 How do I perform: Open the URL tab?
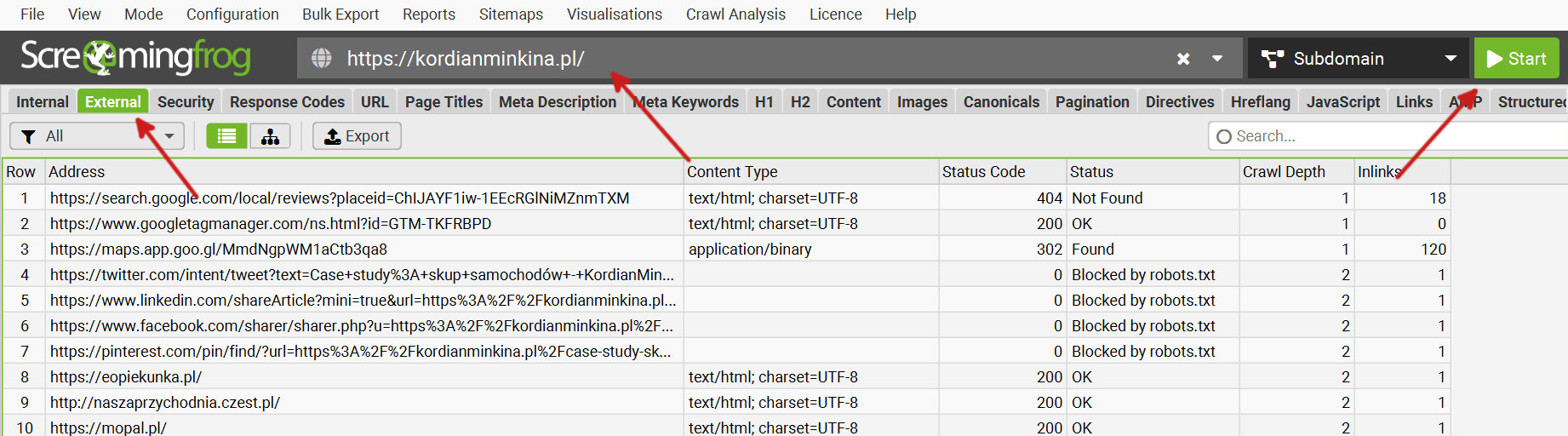click(x=375, y=102)
